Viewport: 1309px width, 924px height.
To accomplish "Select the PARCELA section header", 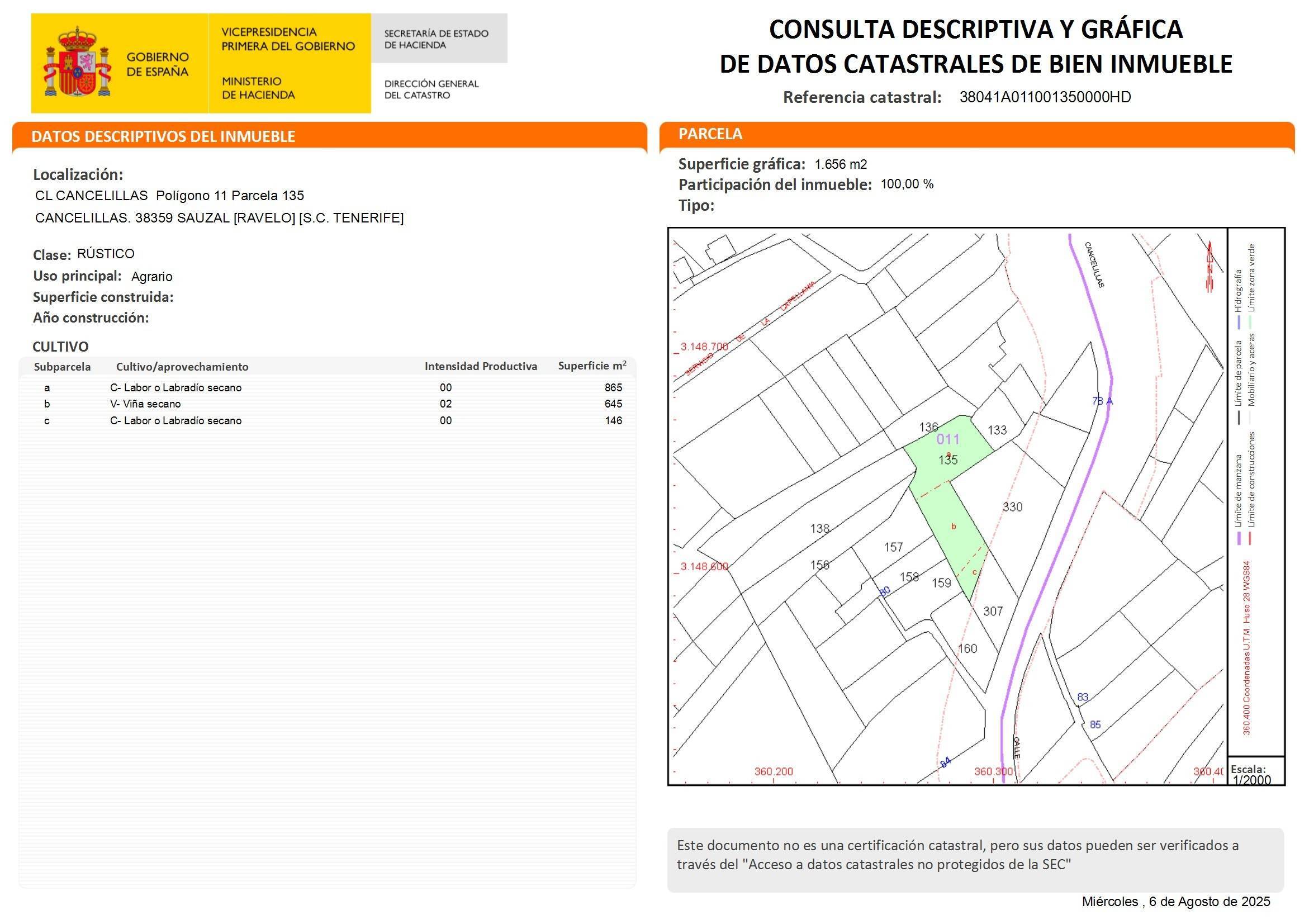I will [x=710, y=135].
